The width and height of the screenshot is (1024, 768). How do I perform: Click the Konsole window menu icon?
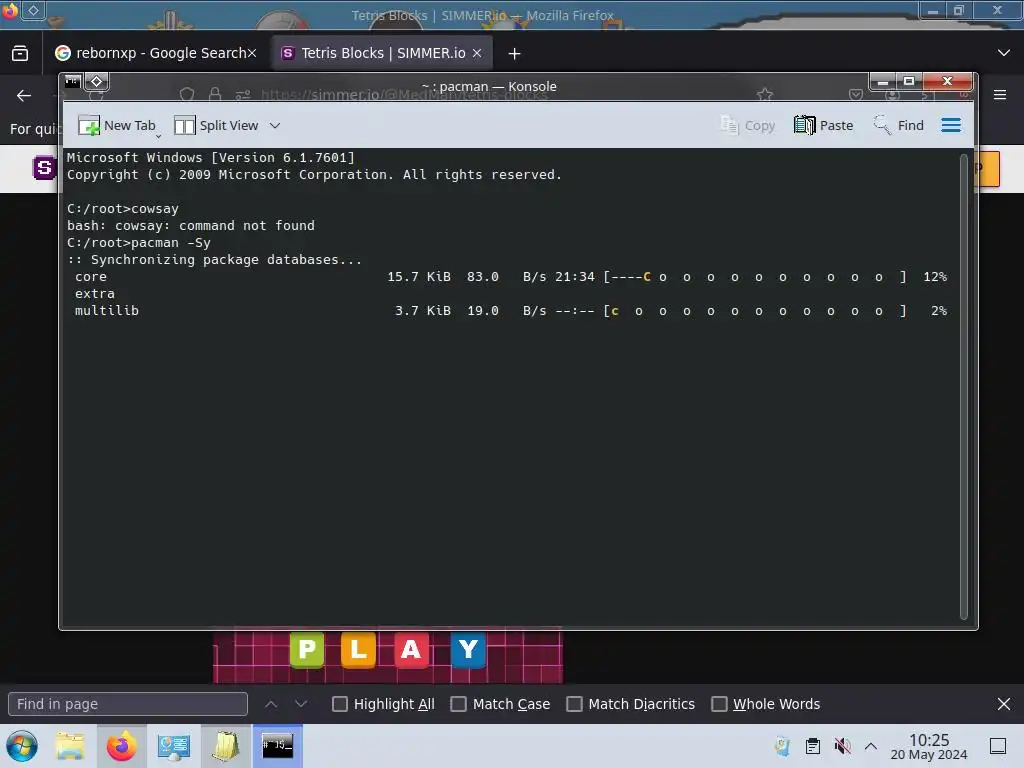click(72, 82)
